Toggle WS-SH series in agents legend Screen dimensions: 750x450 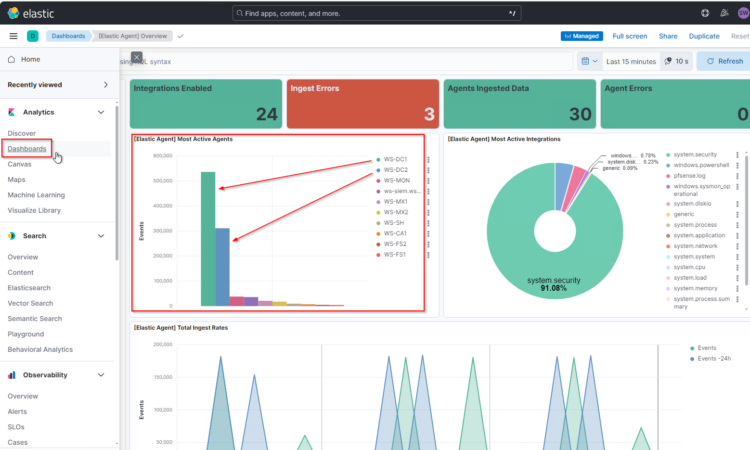tap(394, 223)
